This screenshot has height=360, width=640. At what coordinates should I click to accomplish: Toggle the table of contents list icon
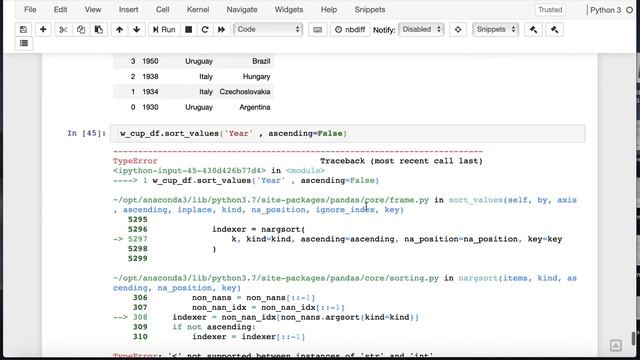[24, 43]
